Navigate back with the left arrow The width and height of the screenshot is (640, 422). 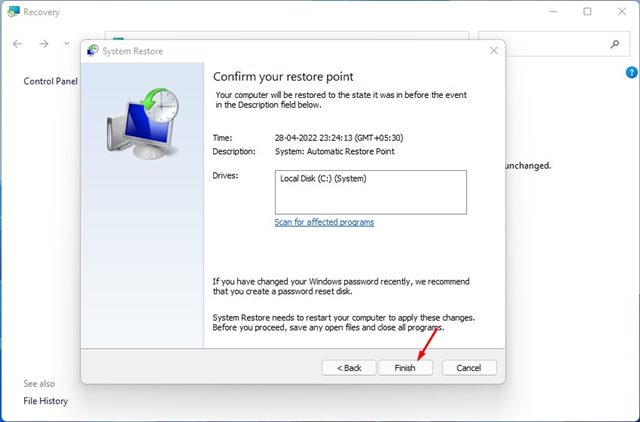pyautogui.click(x=17, y=44)
